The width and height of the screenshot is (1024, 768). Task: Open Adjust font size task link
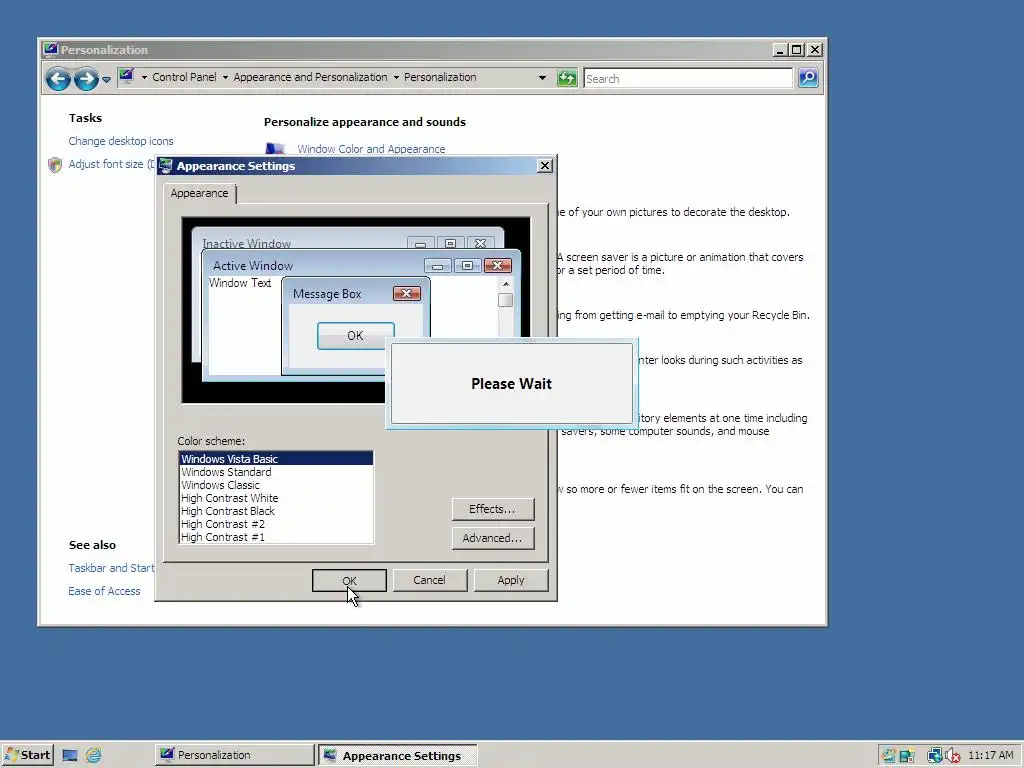[110, 164]
